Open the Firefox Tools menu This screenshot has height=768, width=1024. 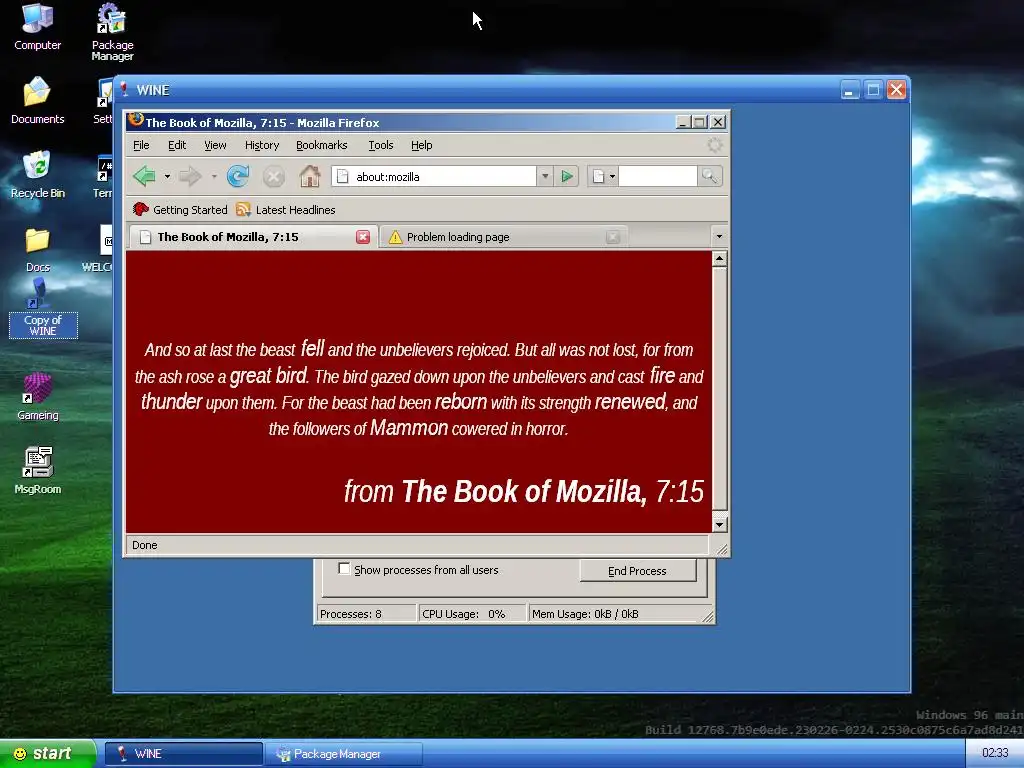[x=381, y=145]
